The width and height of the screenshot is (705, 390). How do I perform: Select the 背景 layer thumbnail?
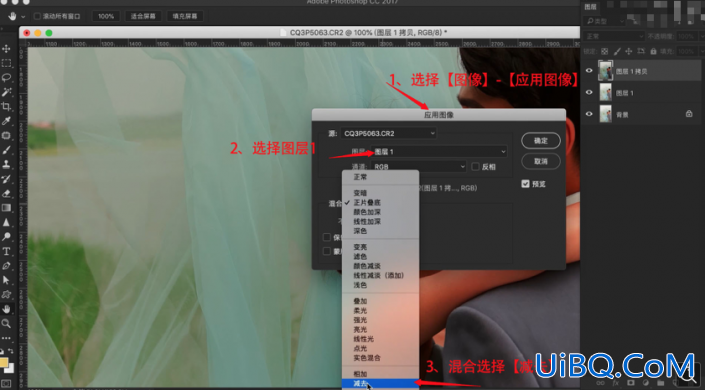(x=606, y=114)
